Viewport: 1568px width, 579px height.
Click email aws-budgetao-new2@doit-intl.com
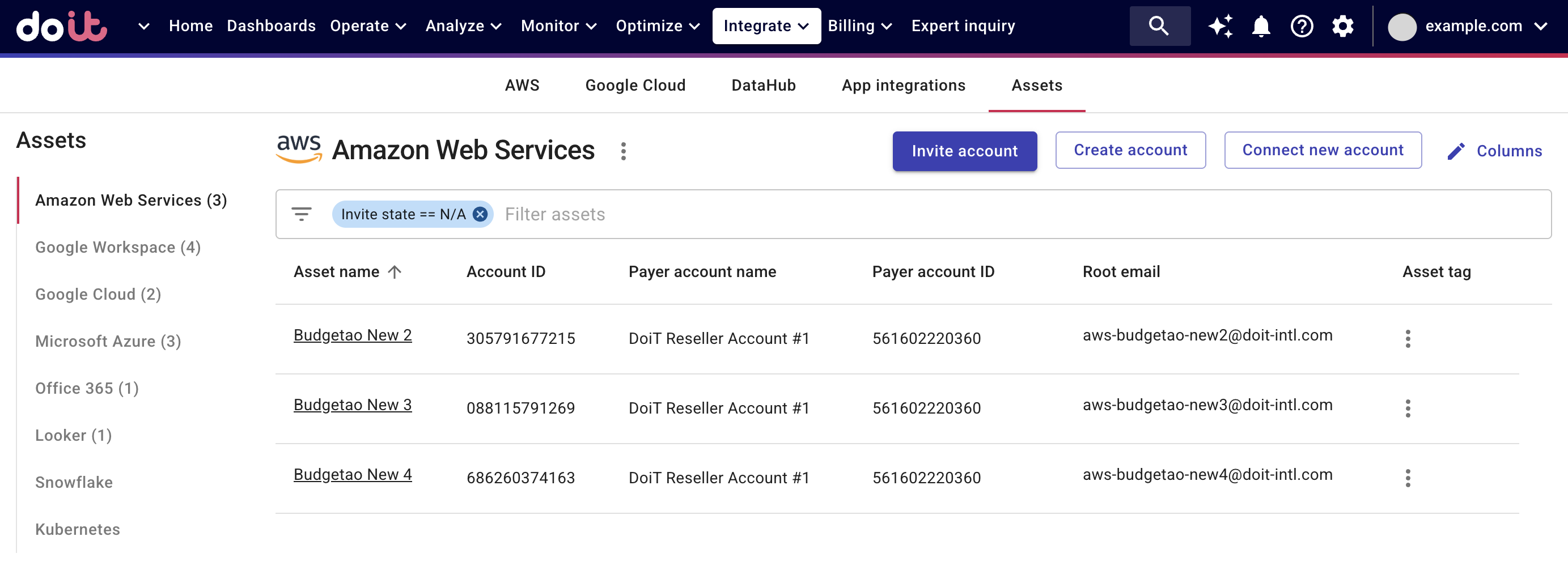coord(1207,335)
